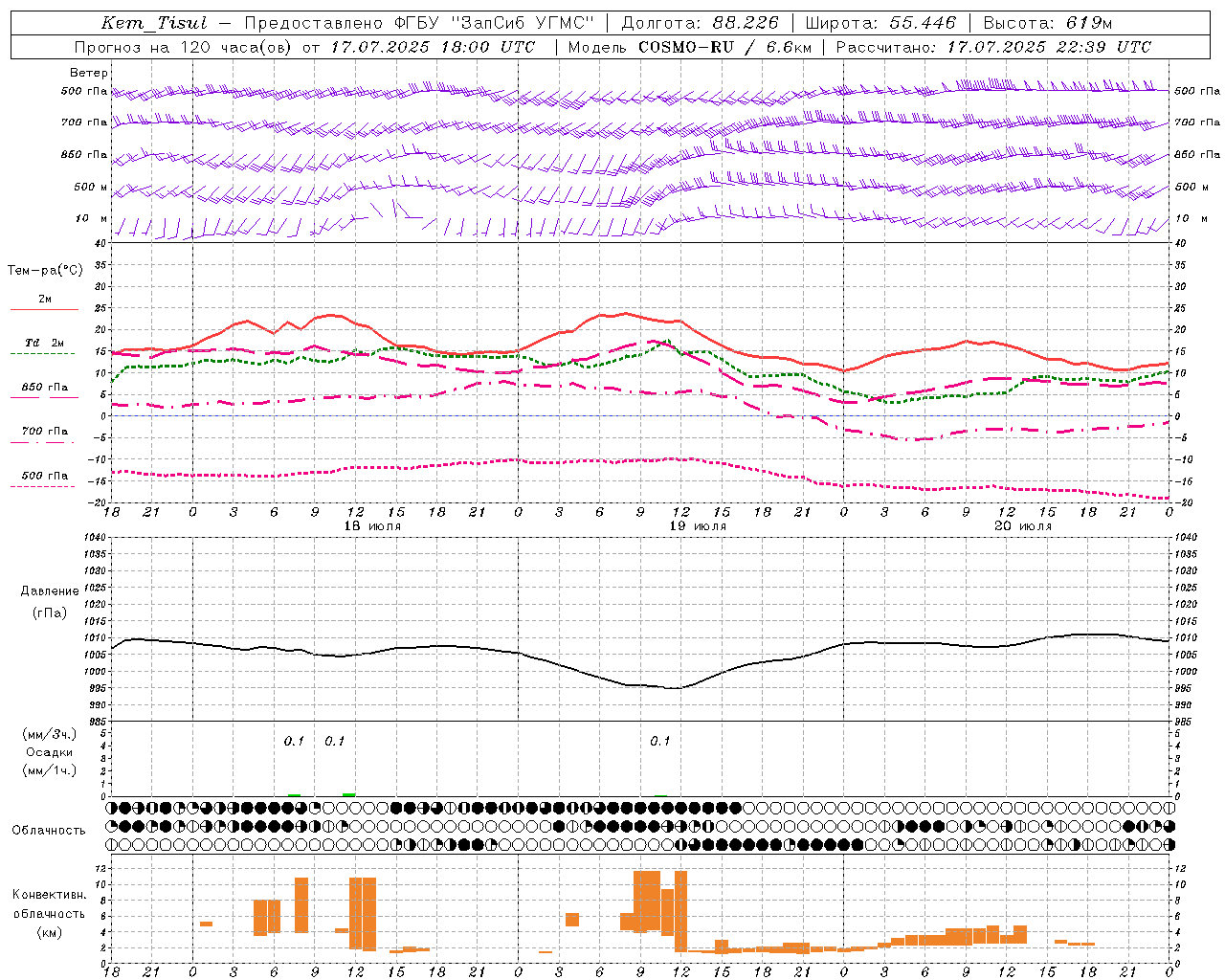Image resolution: width=1225 pixels, height=980 pixels.
Task: Click the 'Конвективн.' convective label
Action: pyautogui.click(x=50, y=895)
